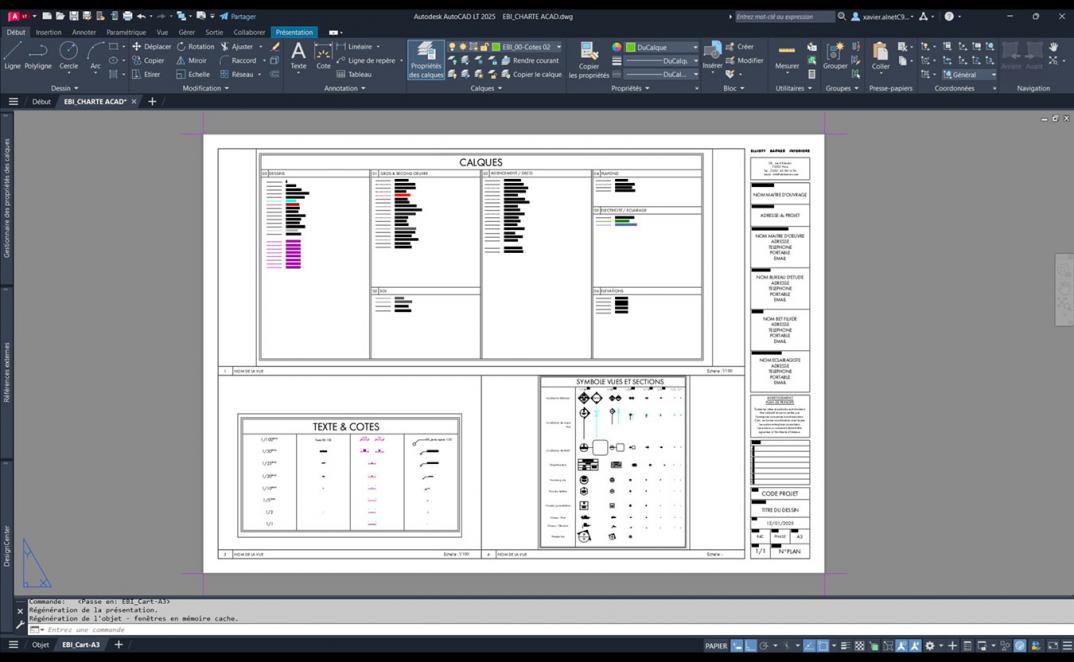Select the Cercle tool
The width and height of the screenshot is (1074, 662).
[x=68, y=54]
